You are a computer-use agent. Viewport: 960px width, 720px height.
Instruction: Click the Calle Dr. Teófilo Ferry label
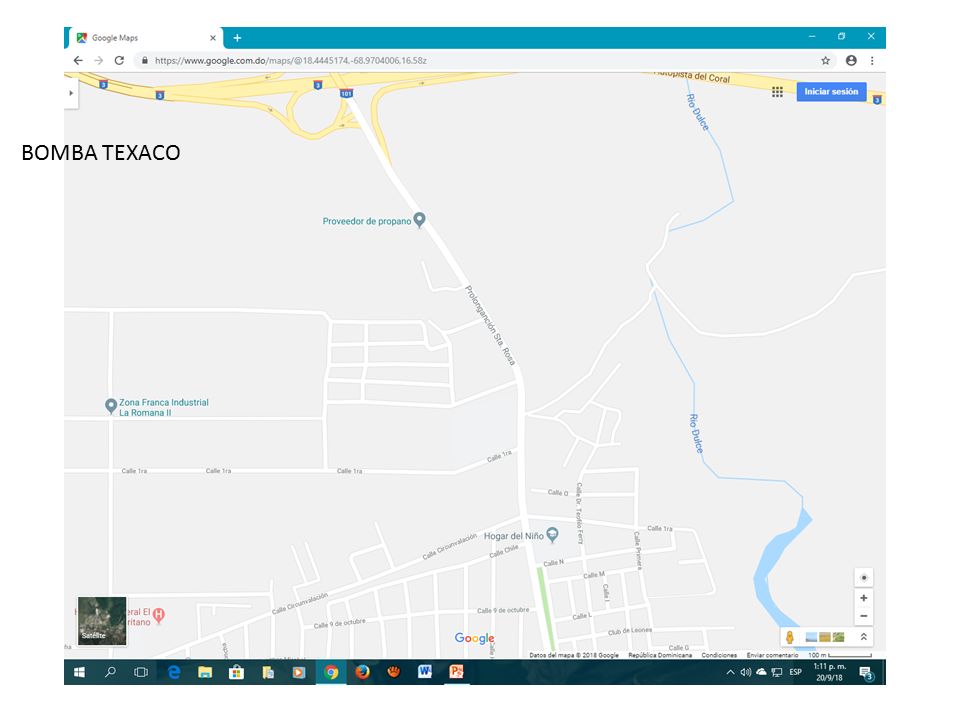pyautogui.click(x=579, y=514)
